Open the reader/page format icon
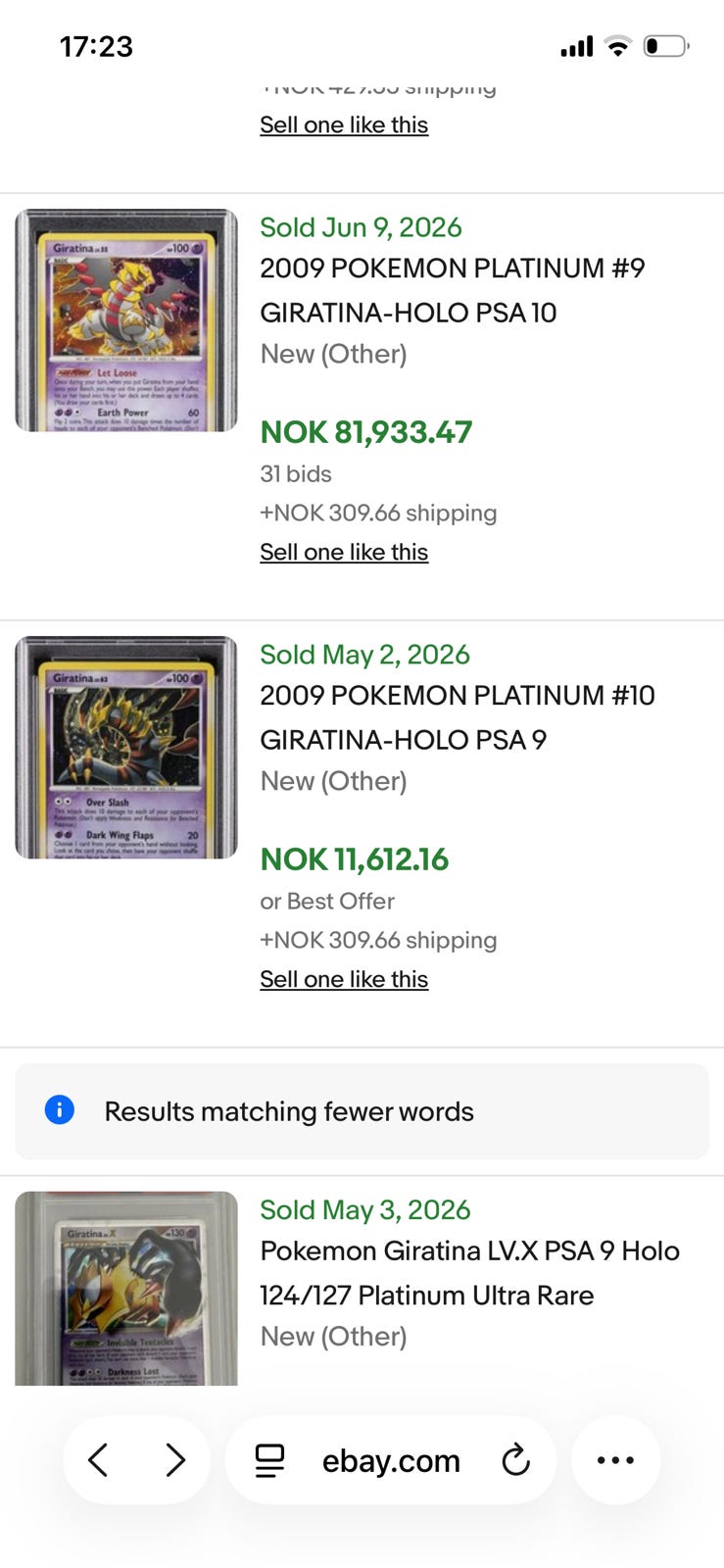Image resolution: width=724 pixels, height=1568 pixels. coord(270,1460)
